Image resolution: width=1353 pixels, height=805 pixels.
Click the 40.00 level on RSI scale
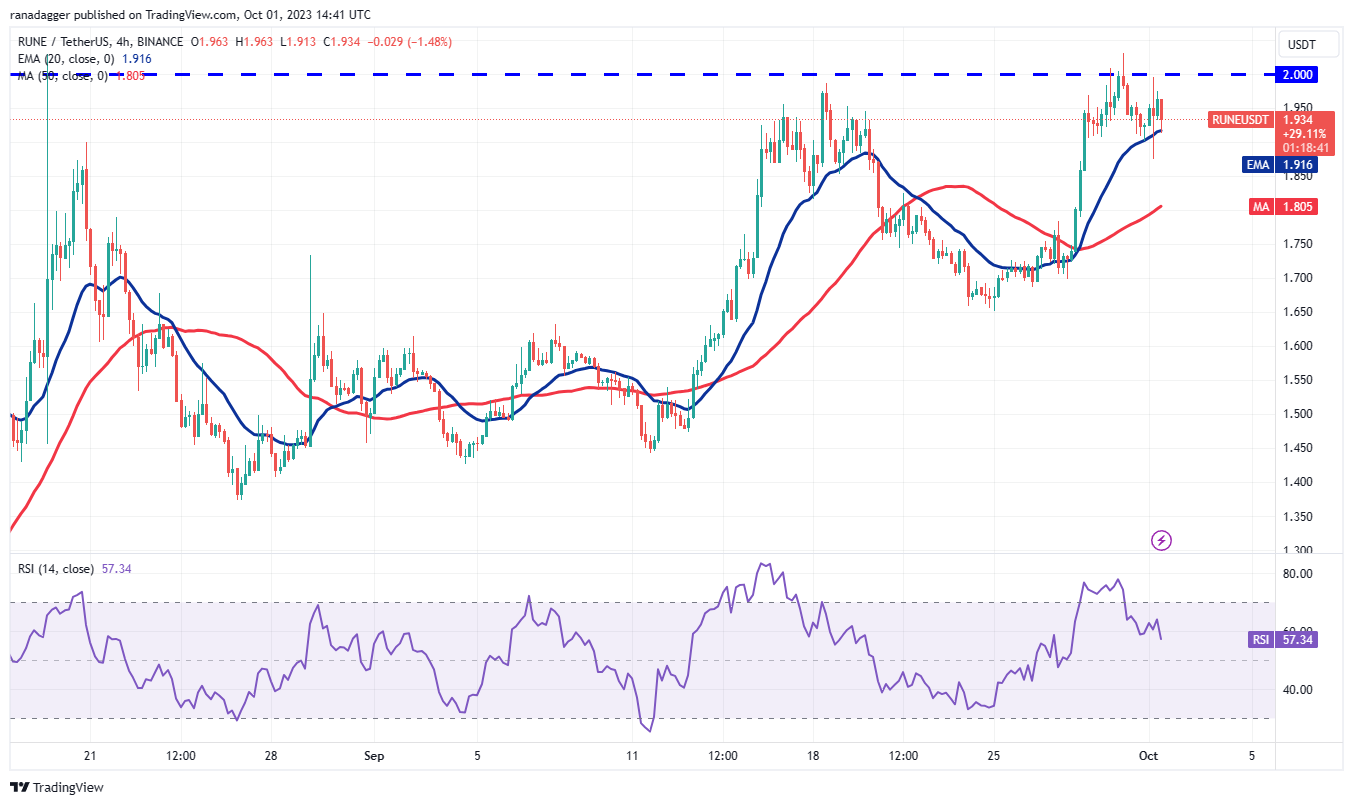tap(1301, 690)
